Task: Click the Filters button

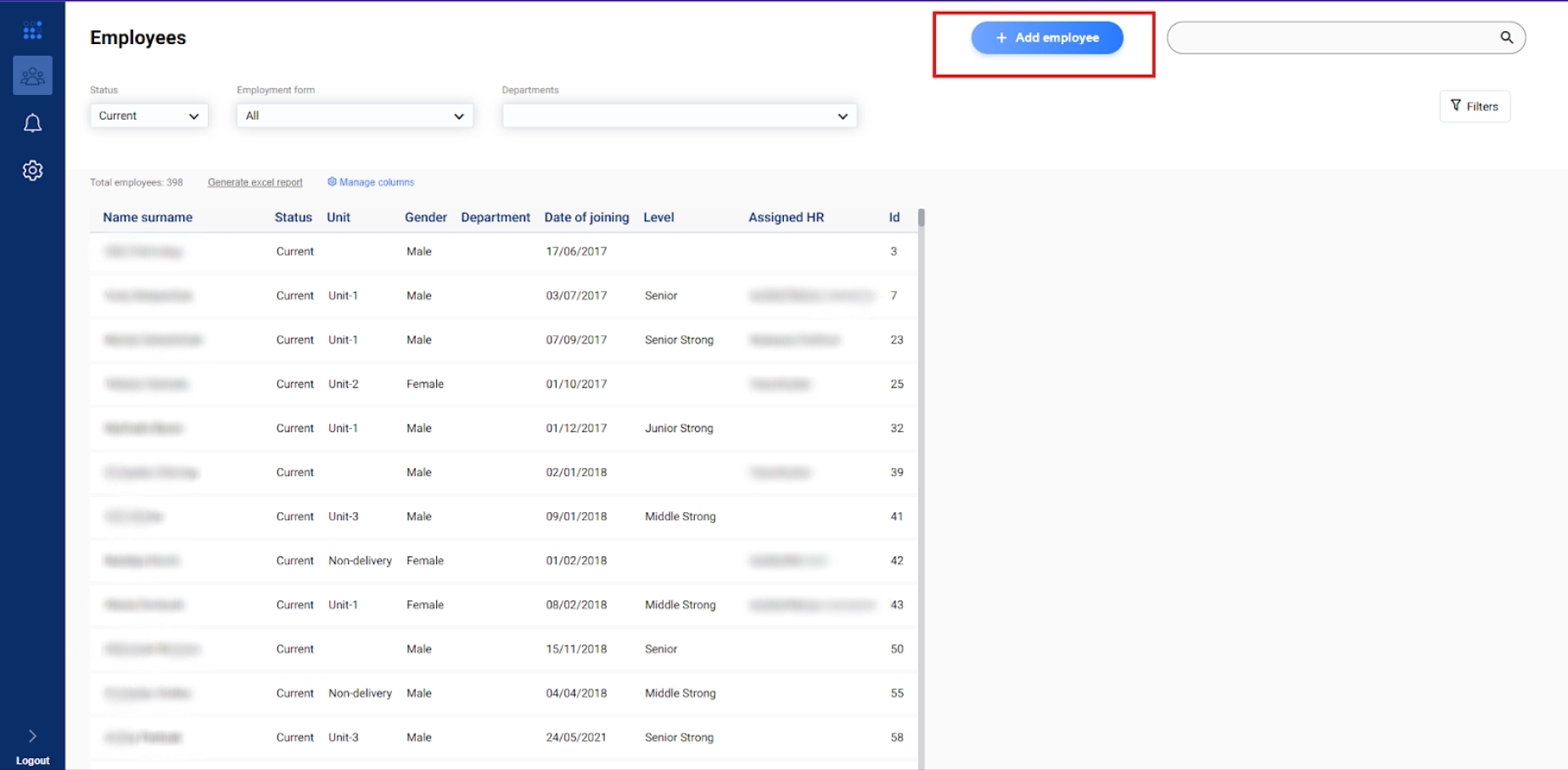Action: point(1474,107)
